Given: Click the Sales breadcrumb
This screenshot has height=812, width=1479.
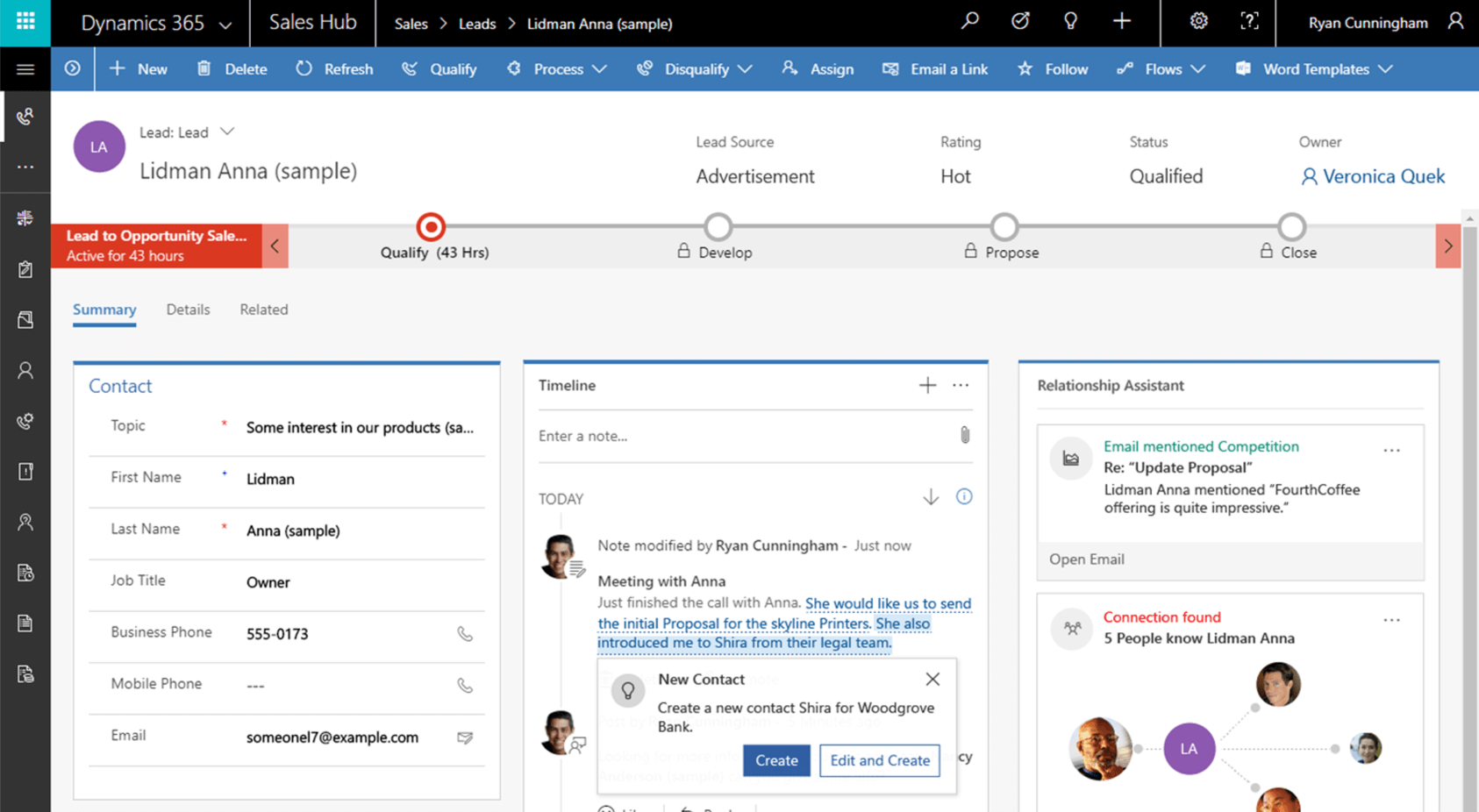Looking at the screenshot, I should tap(411, 24).
